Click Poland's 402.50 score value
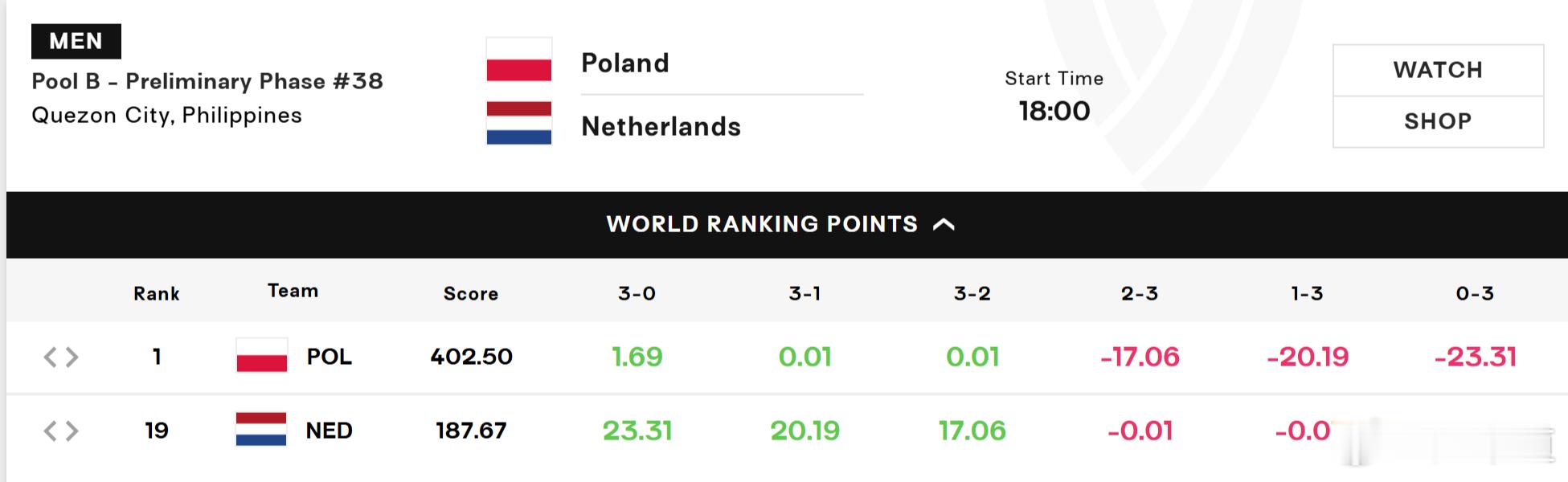This screenshot has height=482, width=1568. coord(471,356)
